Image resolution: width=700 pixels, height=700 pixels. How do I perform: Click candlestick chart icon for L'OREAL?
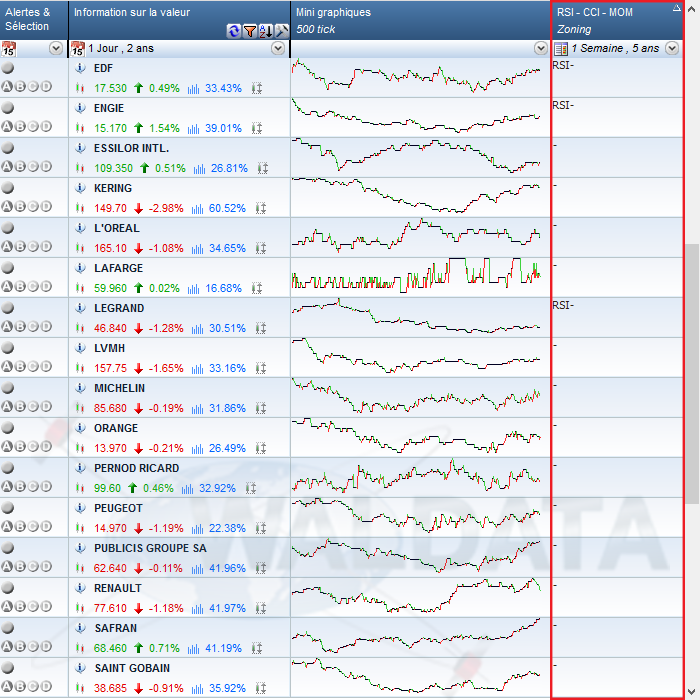click(x=80, y=248)
